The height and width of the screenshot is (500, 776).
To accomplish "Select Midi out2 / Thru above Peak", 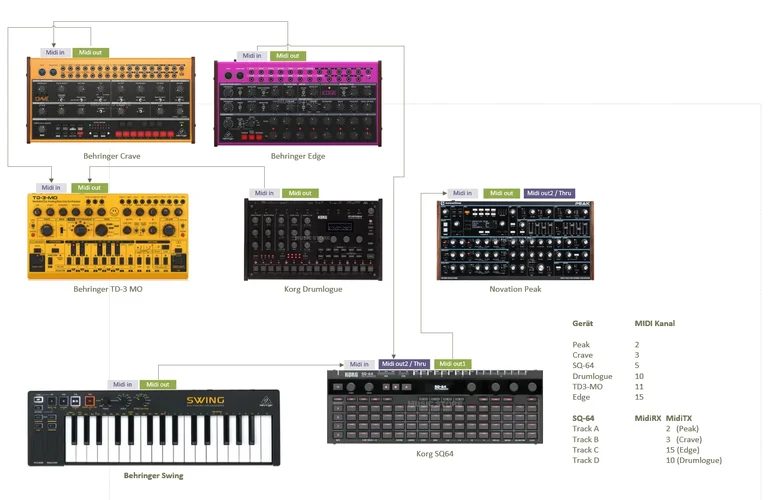I will pos(549,193).
